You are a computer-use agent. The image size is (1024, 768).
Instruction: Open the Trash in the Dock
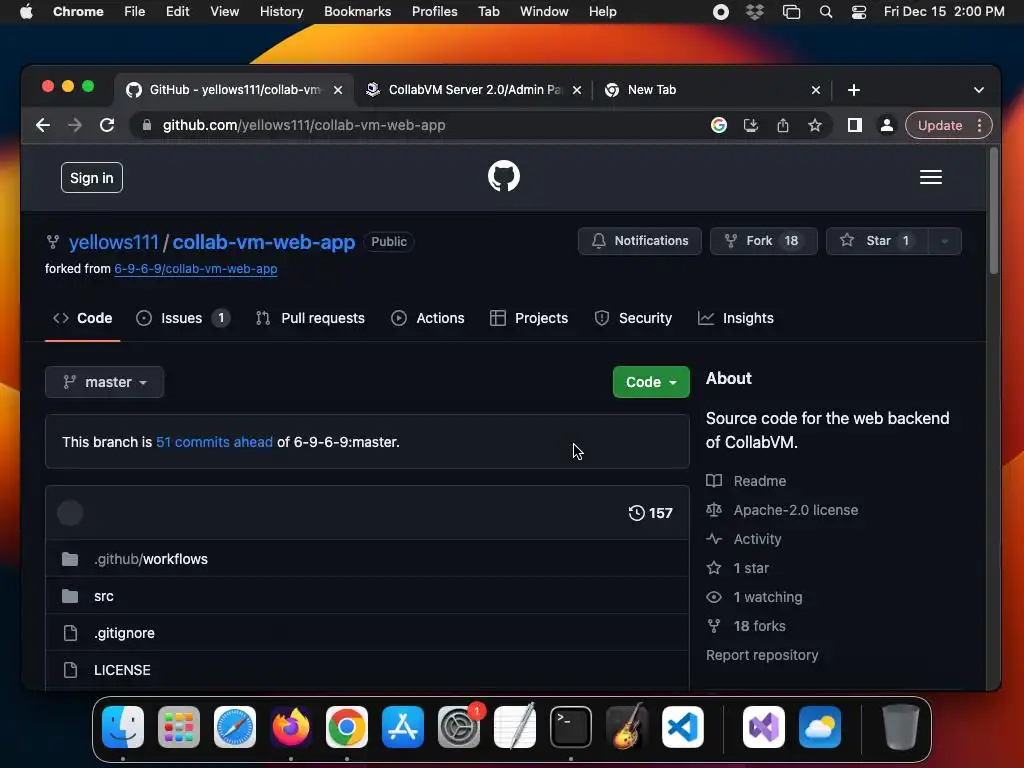point(901,727)
